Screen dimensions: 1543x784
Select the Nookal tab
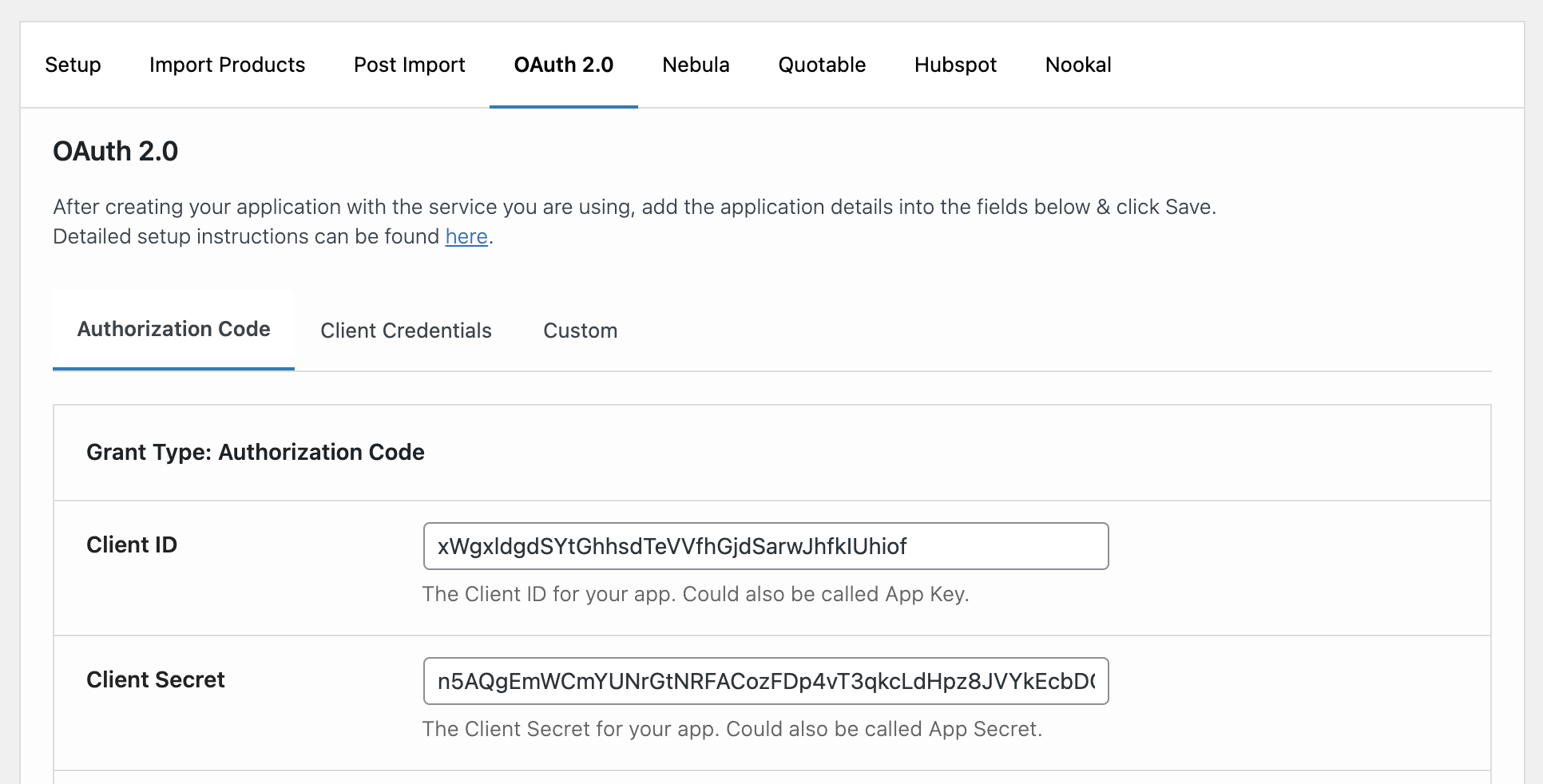(1078, 65)
